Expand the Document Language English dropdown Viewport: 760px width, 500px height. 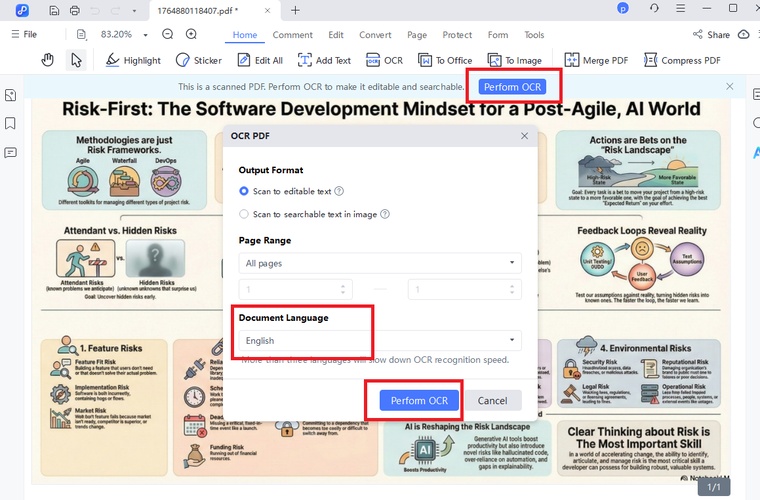click(380, 340)
